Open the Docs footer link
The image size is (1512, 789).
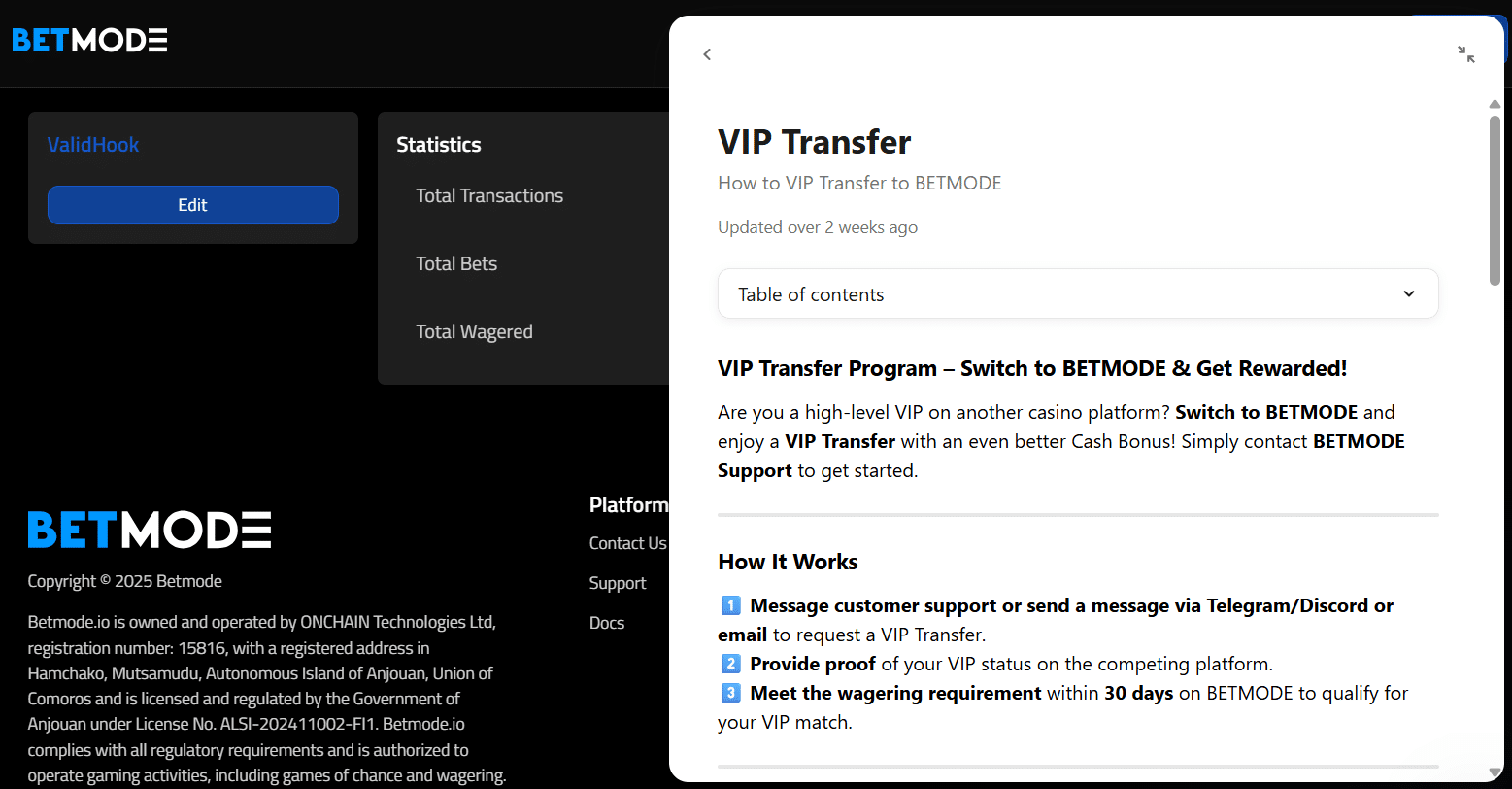(607, 623)
